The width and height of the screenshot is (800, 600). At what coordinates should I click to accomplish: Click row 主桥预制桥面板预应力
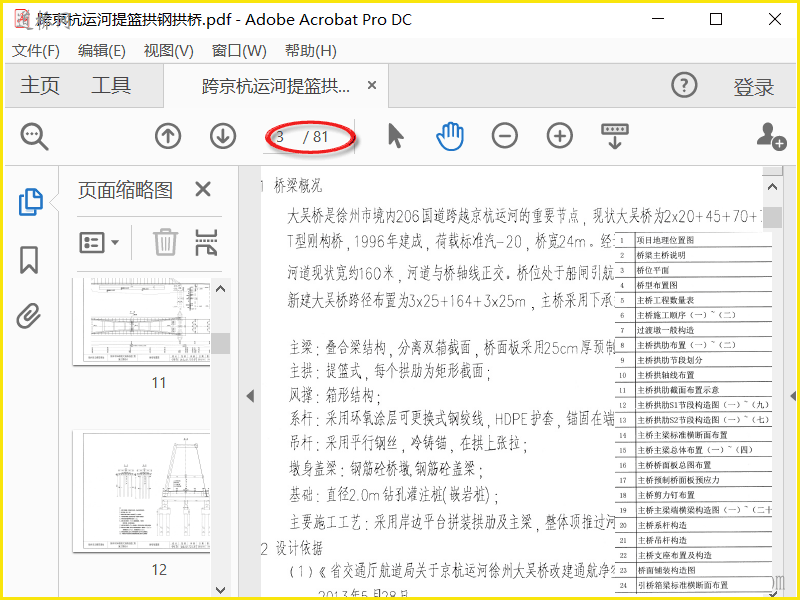pyautogui.click(x=694, y=480)
